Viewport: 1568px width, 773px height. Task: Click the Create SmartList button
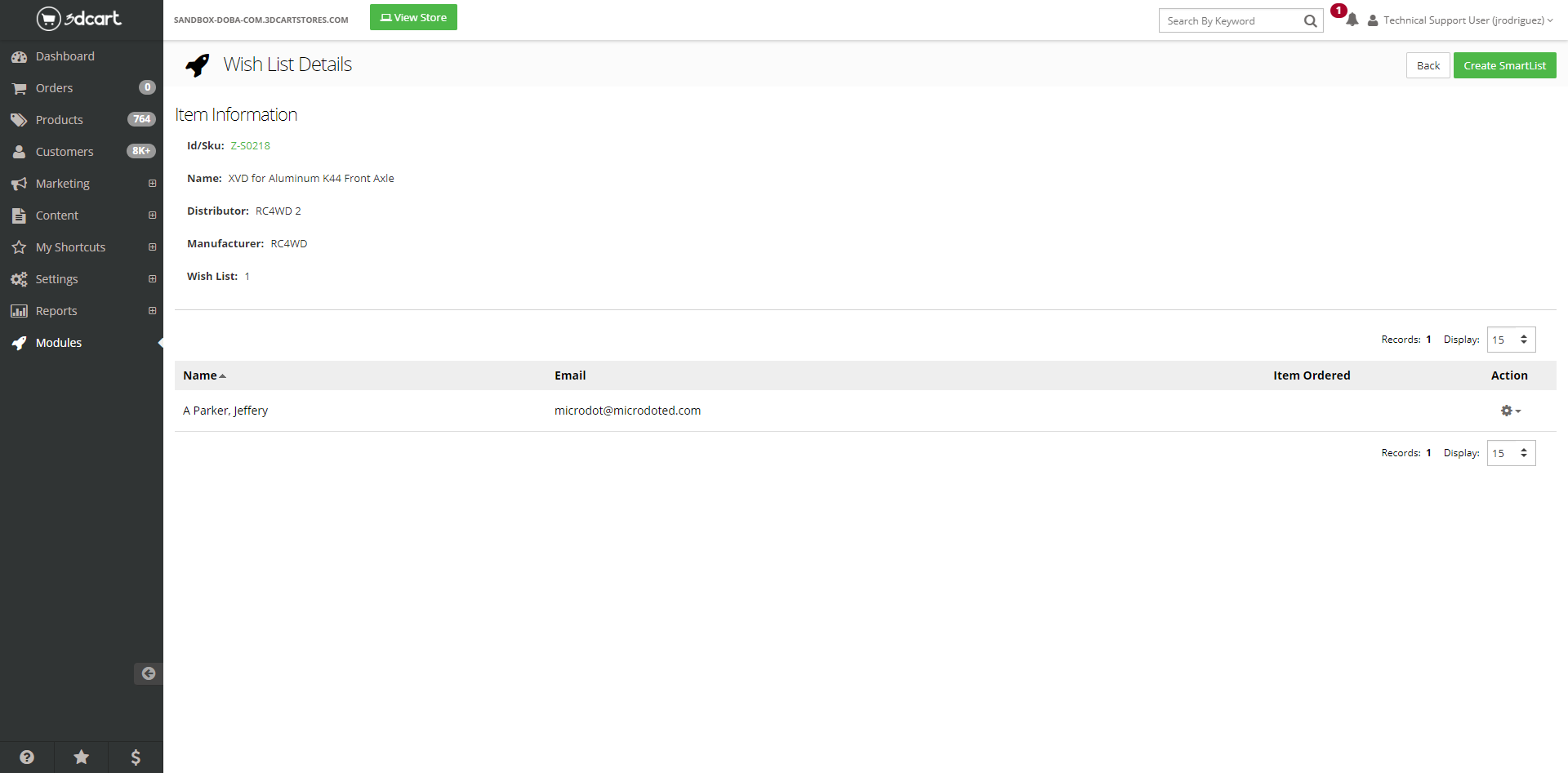pyautogui.click(x=1503, y=65)
